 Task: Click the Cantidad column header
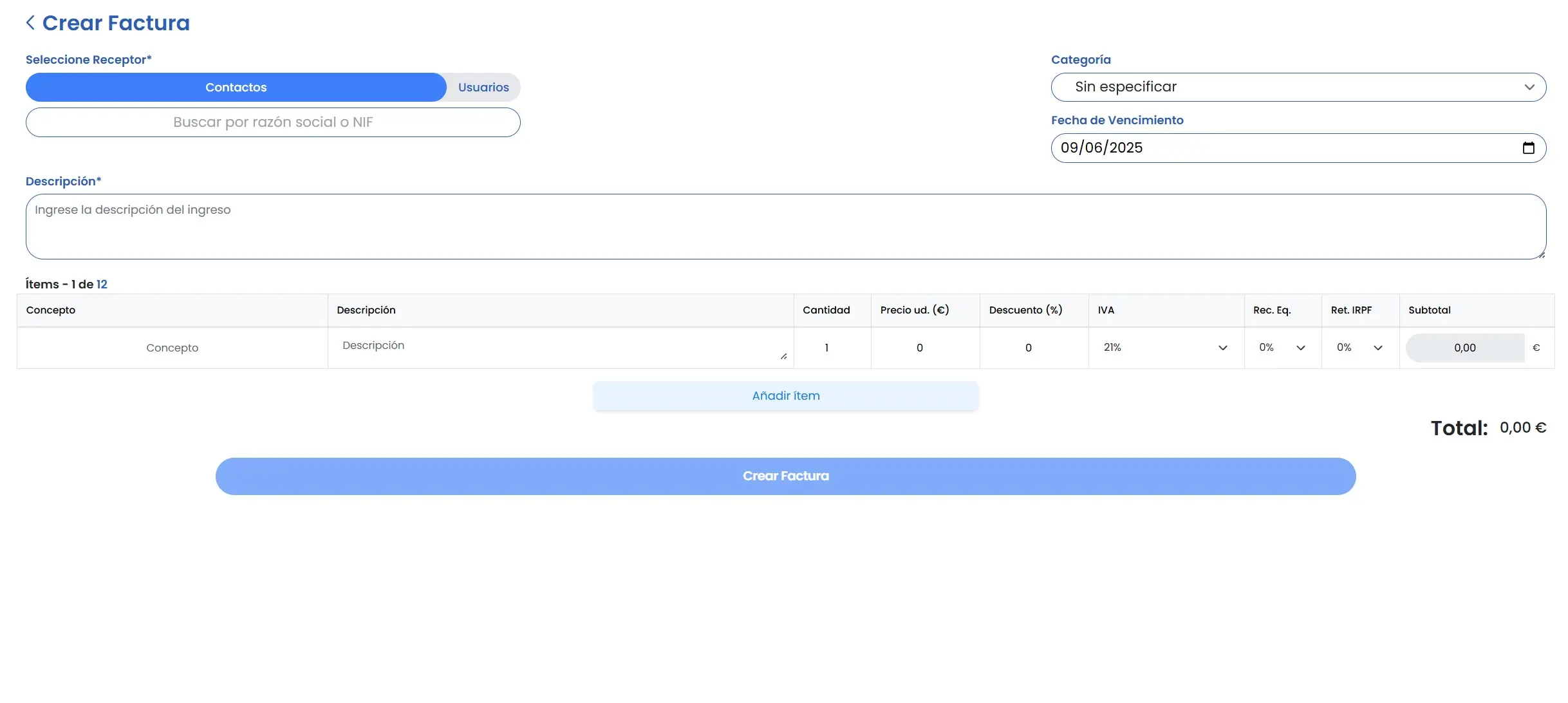tap(826, 310)
